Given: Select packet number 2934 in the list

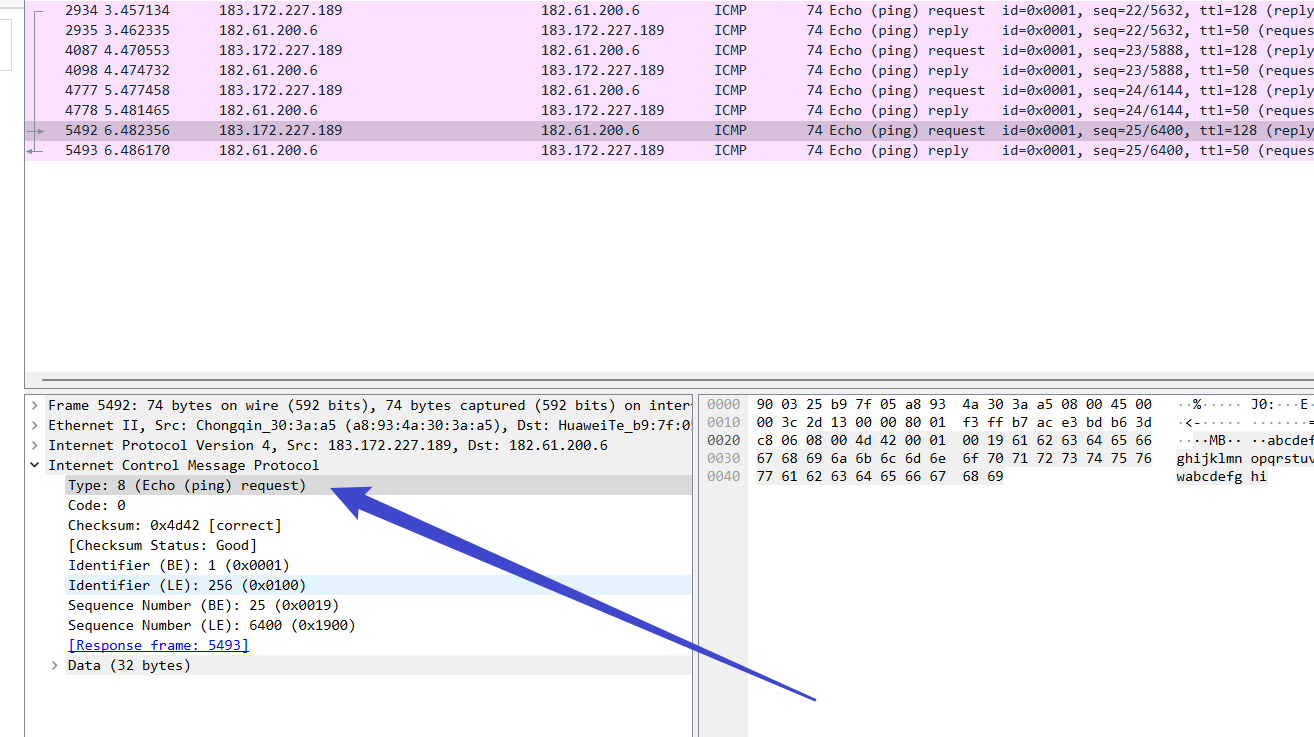Looking at the screenshot, I should (x=669, y=10).
